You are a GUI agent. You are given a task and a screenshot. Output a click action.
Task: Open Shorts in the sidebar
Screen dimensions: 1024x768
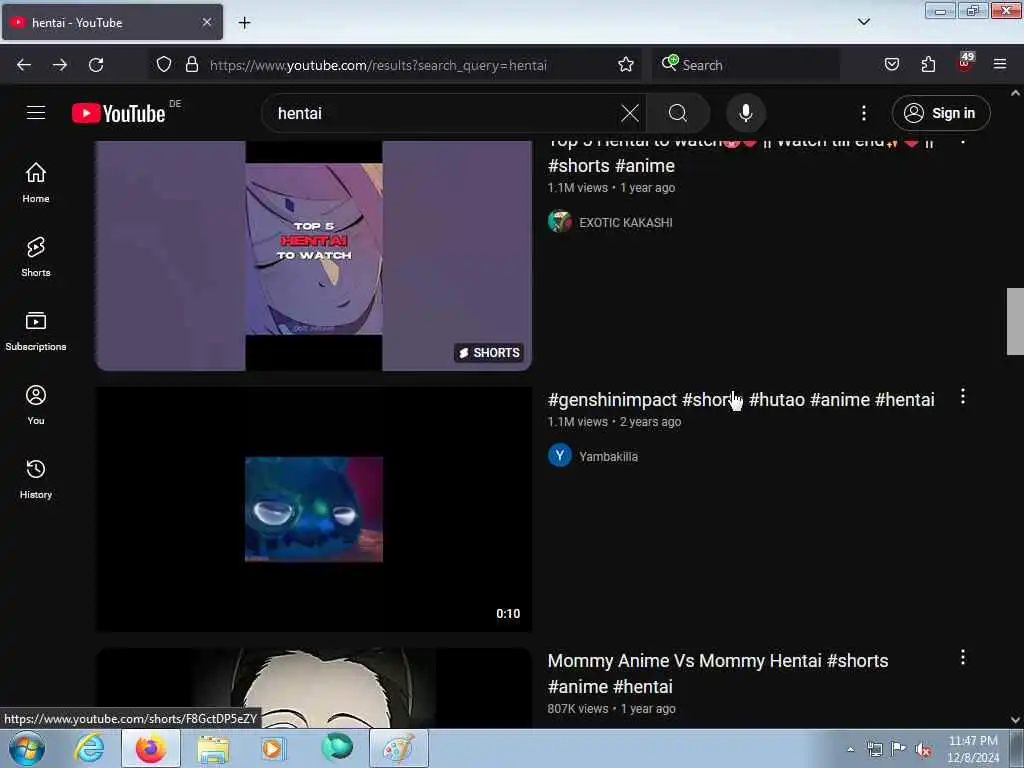36,257
